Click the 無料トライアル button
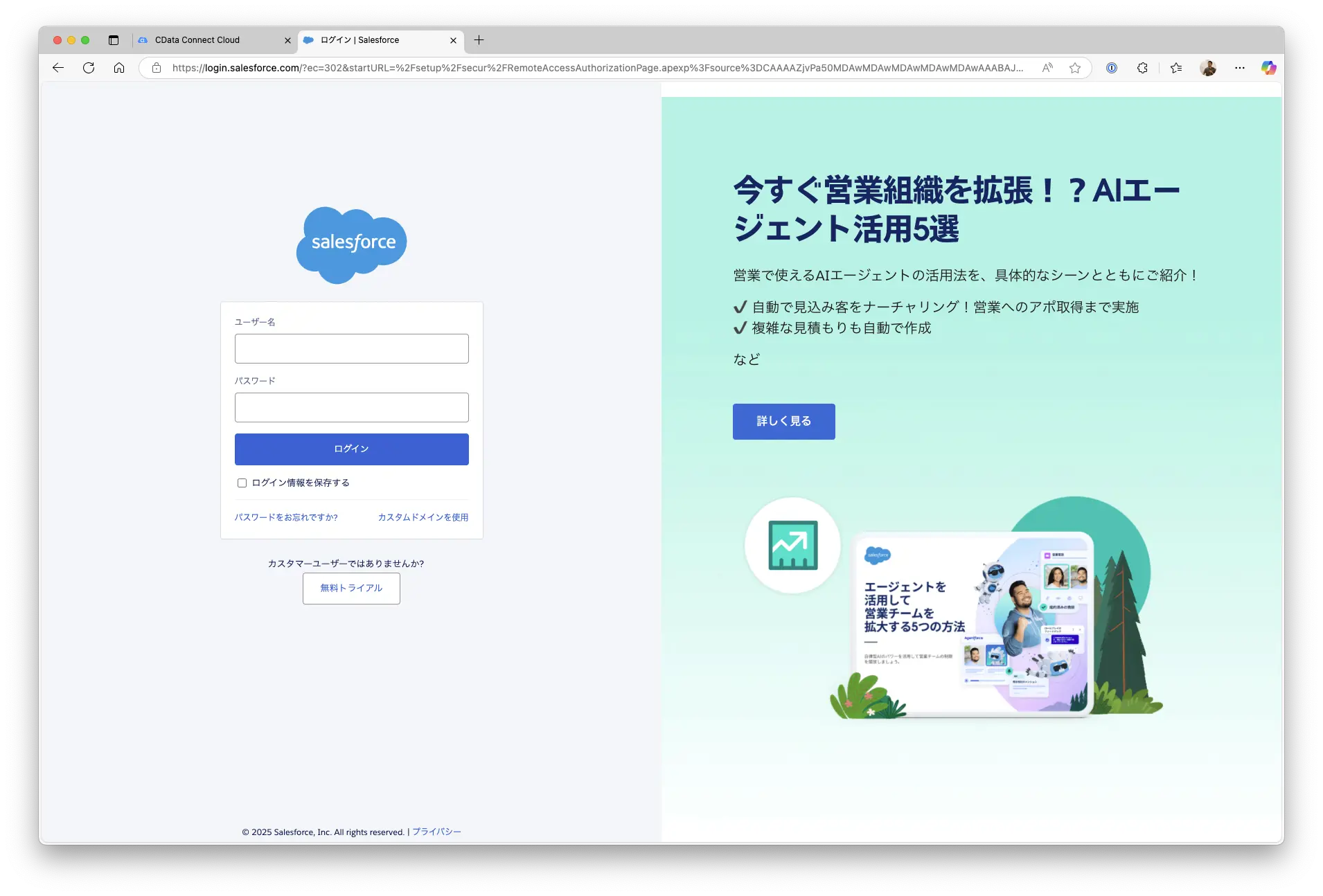The height and width of the screenshot is (896, 1323). point(351,589)
